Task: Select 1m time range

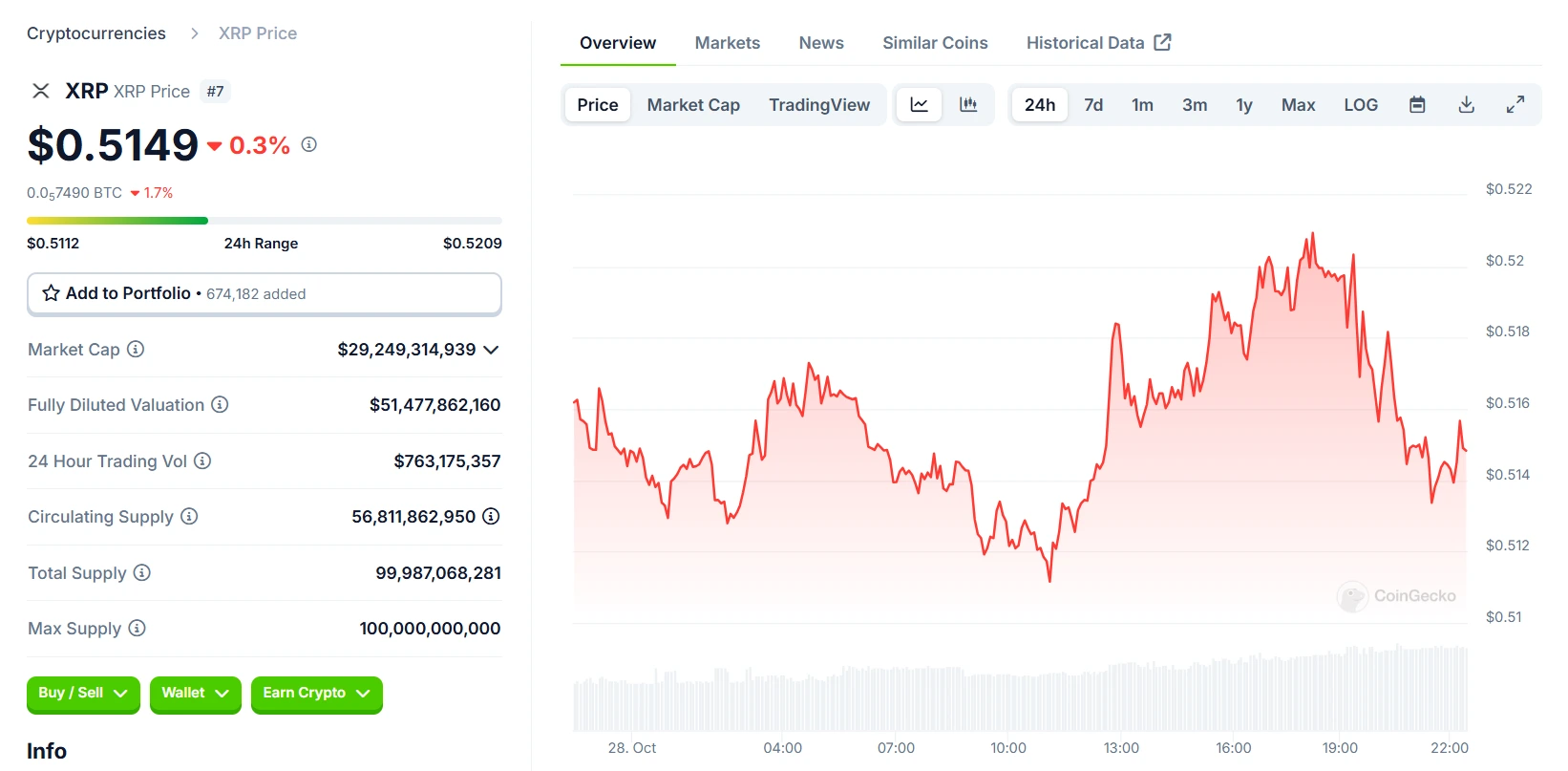Action: pyautogui.click(x=1142, y=105)
